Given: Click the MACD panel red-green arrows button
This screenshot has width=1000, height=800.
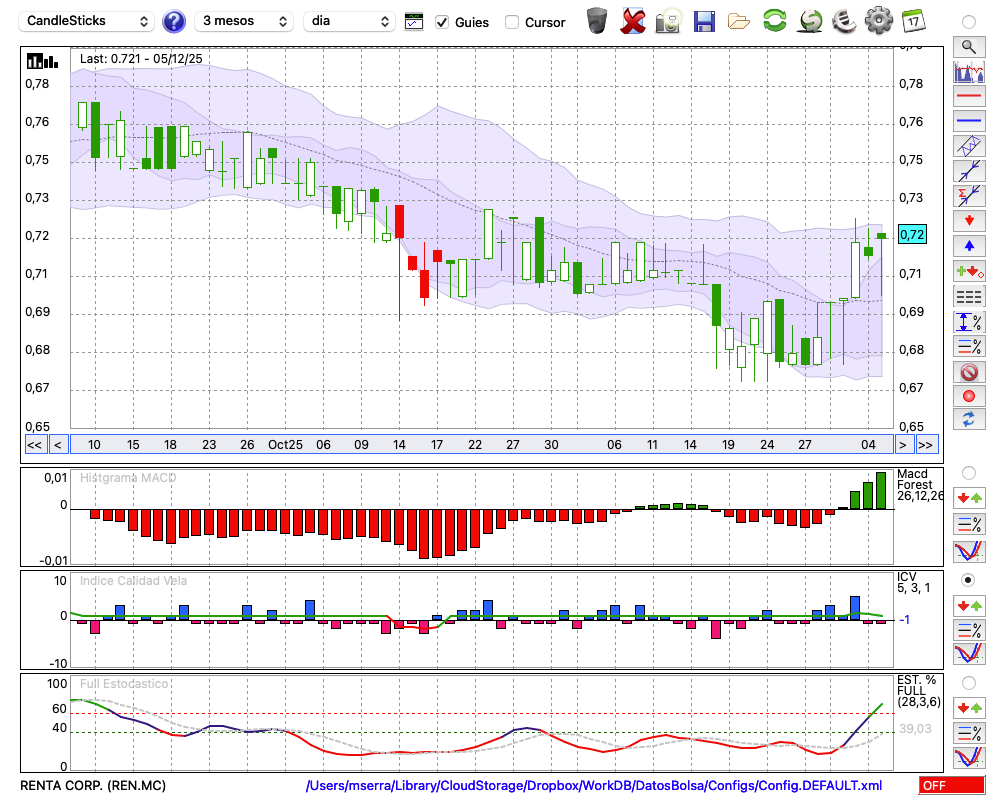Looking at the screenshot, I should pyautogui.click(x=969, y=498).
